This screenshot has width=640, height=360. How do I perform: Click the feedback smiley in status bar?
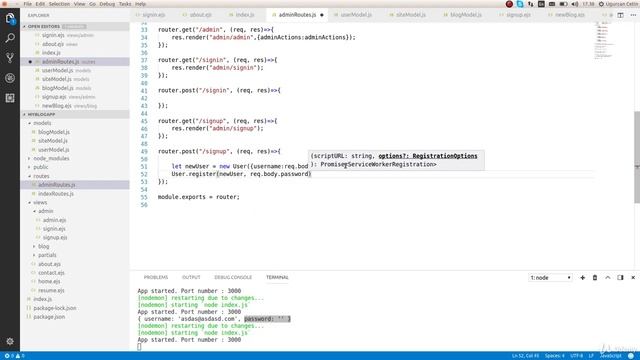point(631,356)
